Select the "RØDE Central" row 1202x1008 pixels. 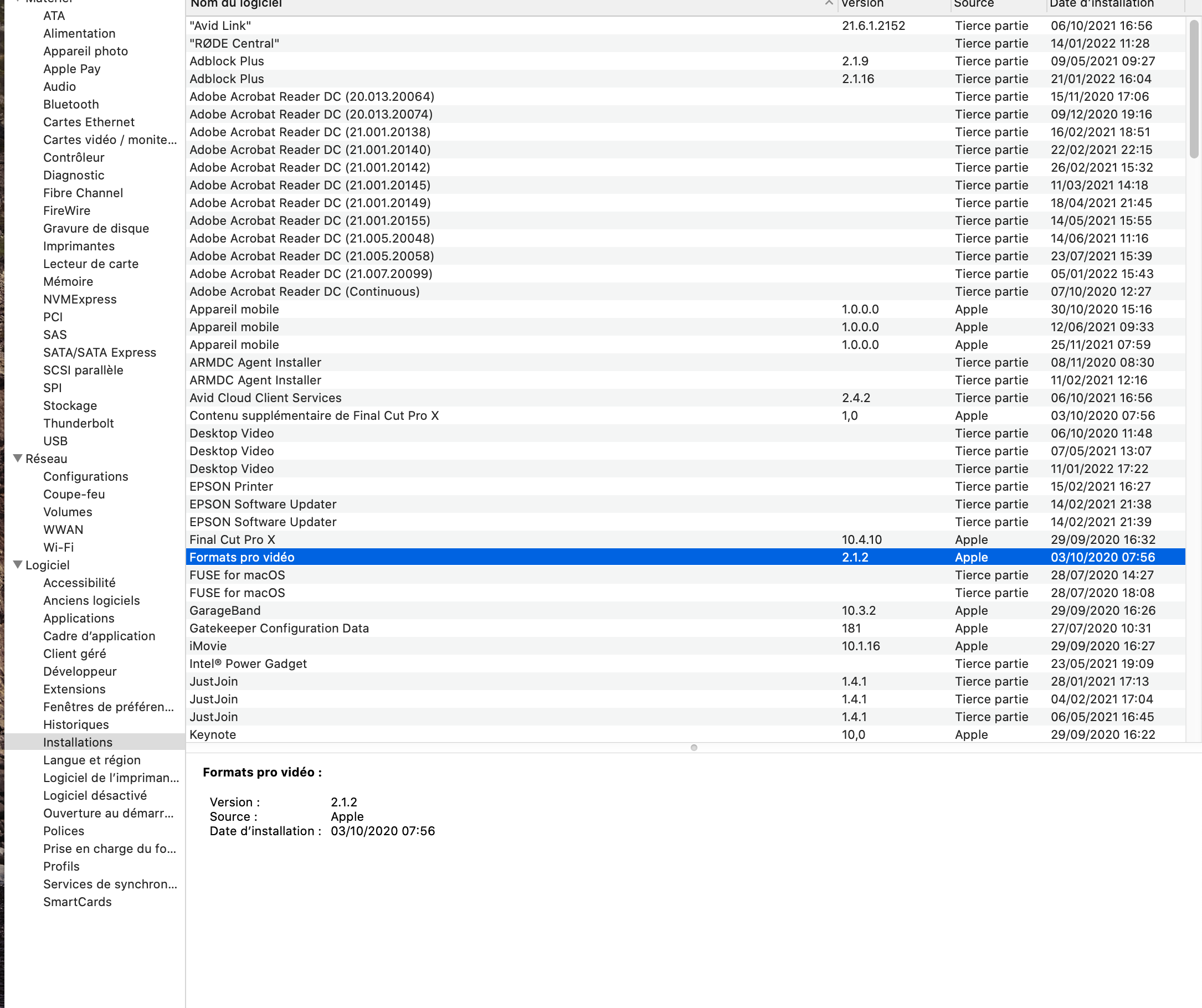[685, 44]
